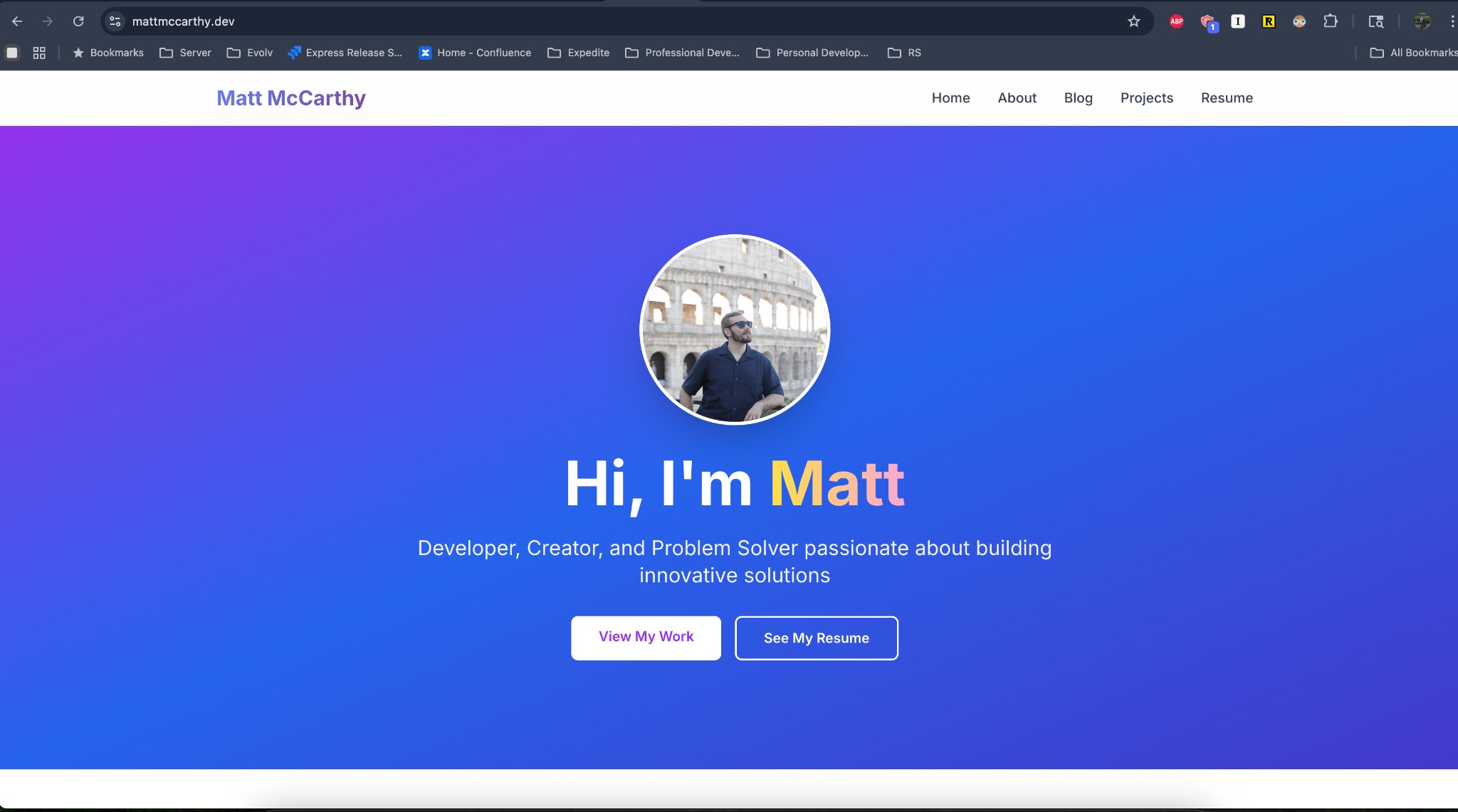Open the yellow R extension icon

click(1268, 21)
